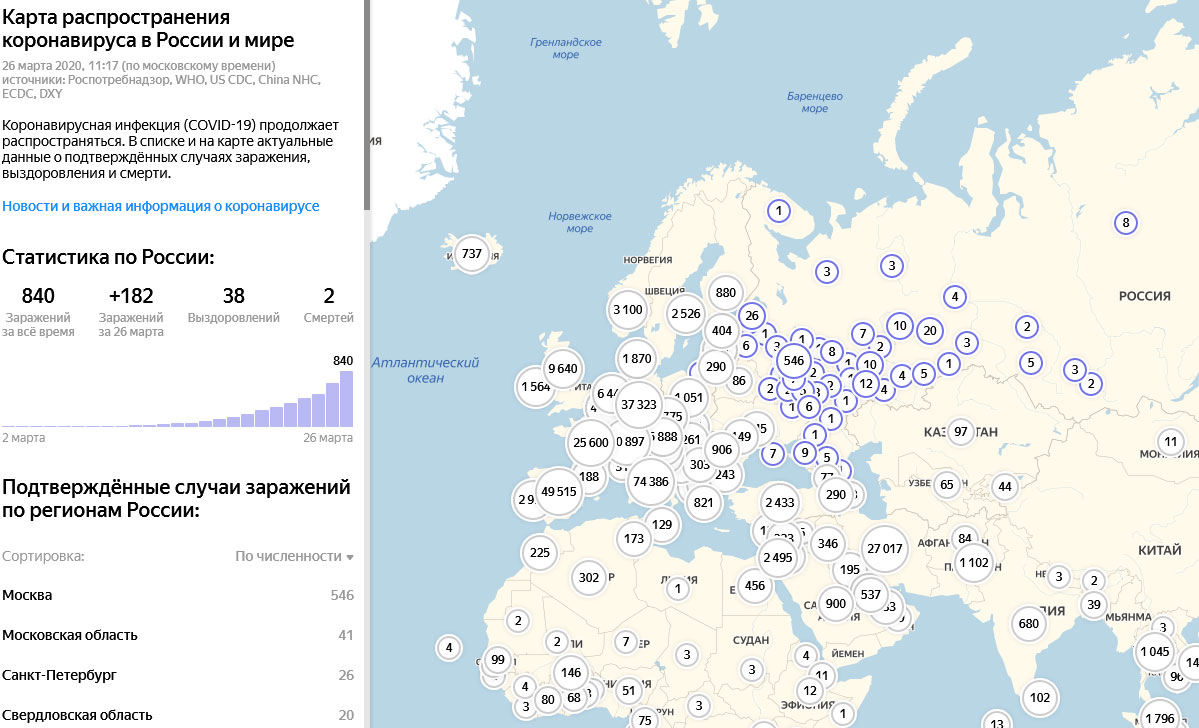Click the sidebar vertical scrollbar
This screenshot has width=1199, height=728.
point(366,100)
